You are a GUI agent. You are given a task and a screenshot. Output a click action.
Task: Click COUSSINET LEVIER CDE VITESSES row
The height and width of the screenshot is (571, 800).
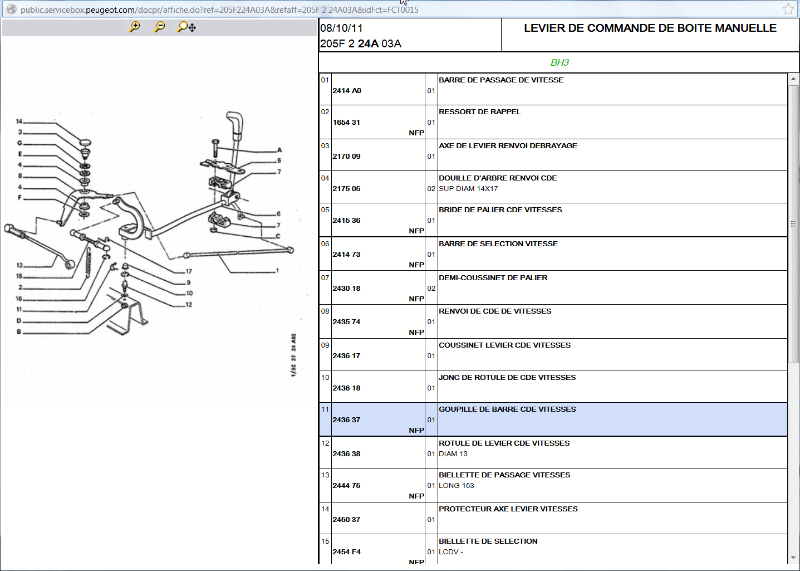click(553, 355)
